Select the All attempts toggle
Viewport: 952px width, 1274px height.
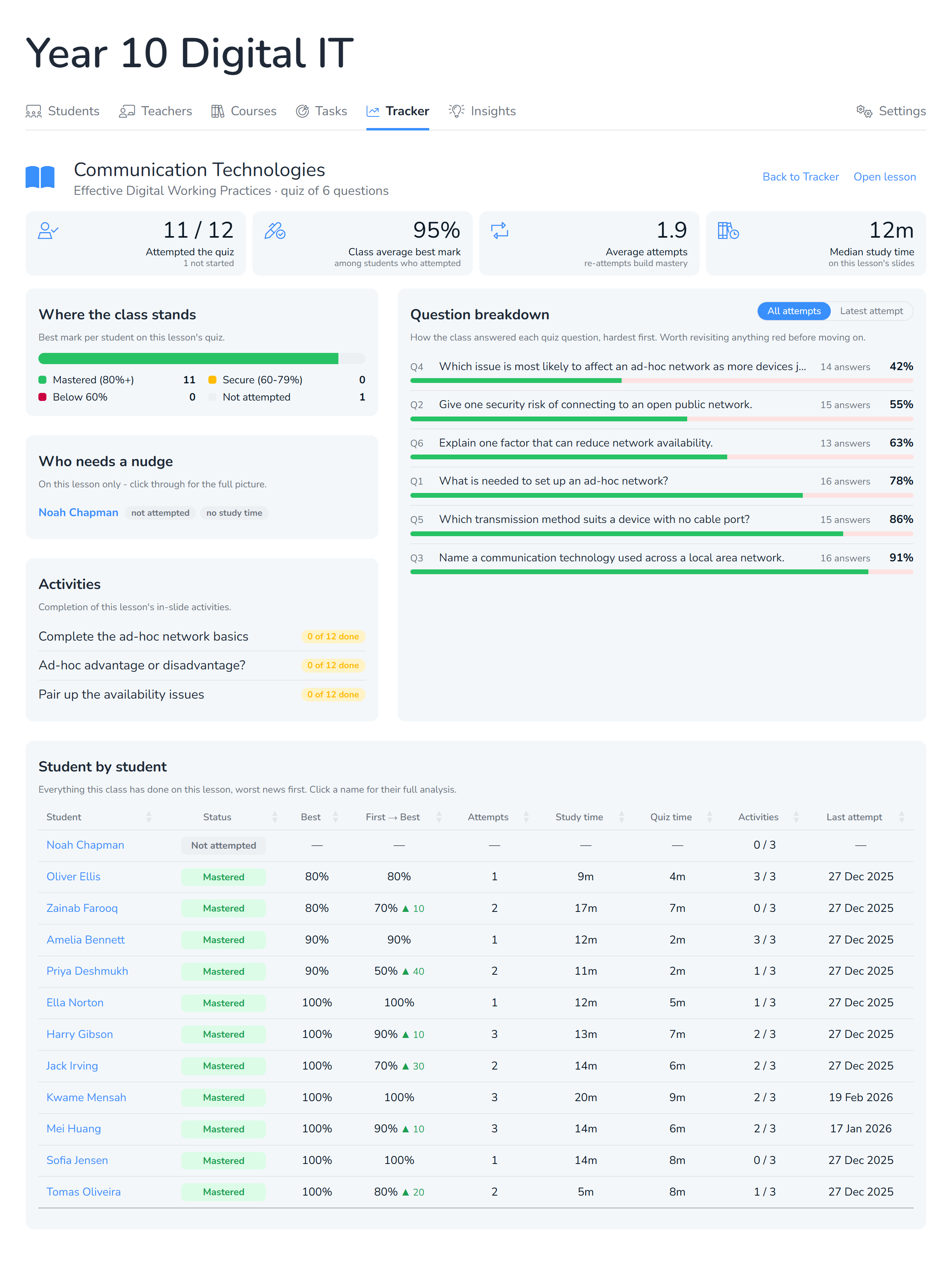click(x=794, y=311)
